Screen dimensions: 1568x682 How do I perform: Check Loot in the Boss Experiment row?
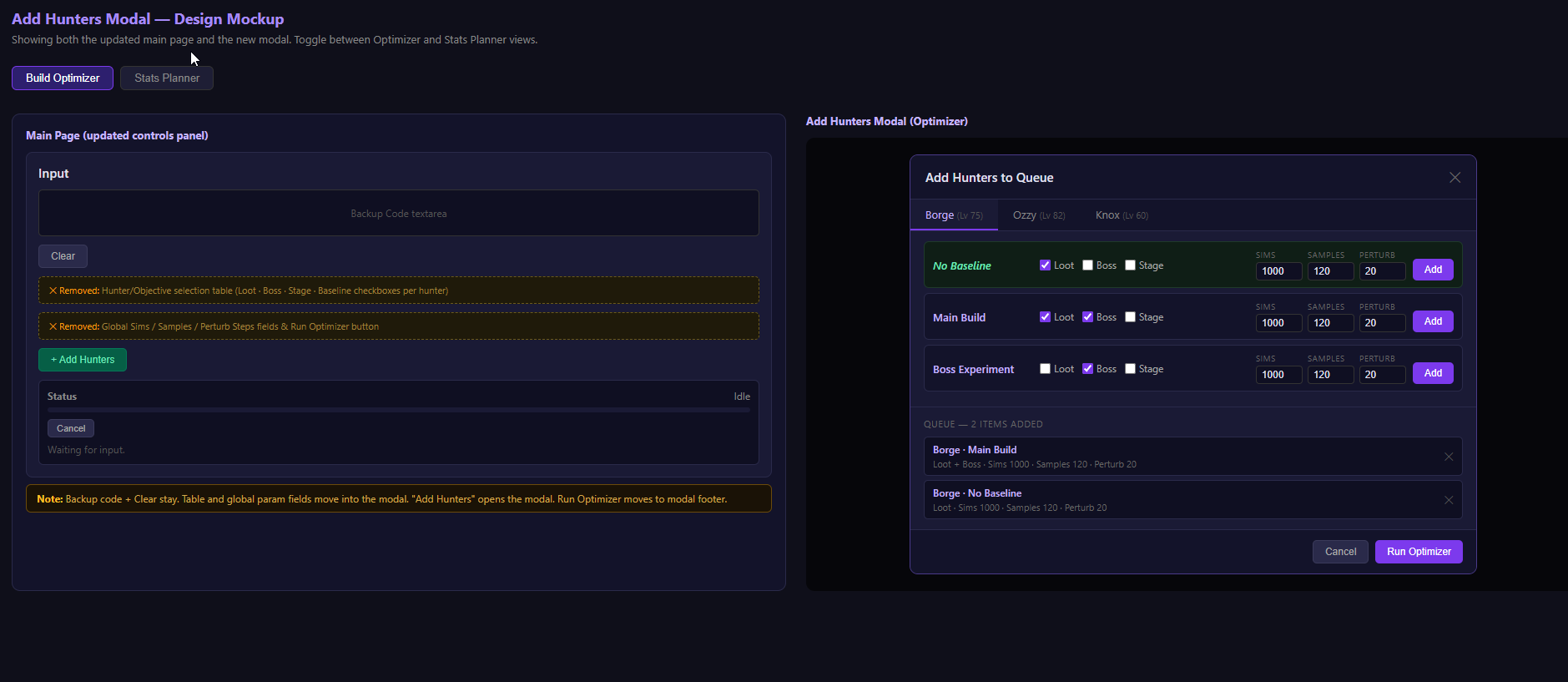(x=1045, y=369)
